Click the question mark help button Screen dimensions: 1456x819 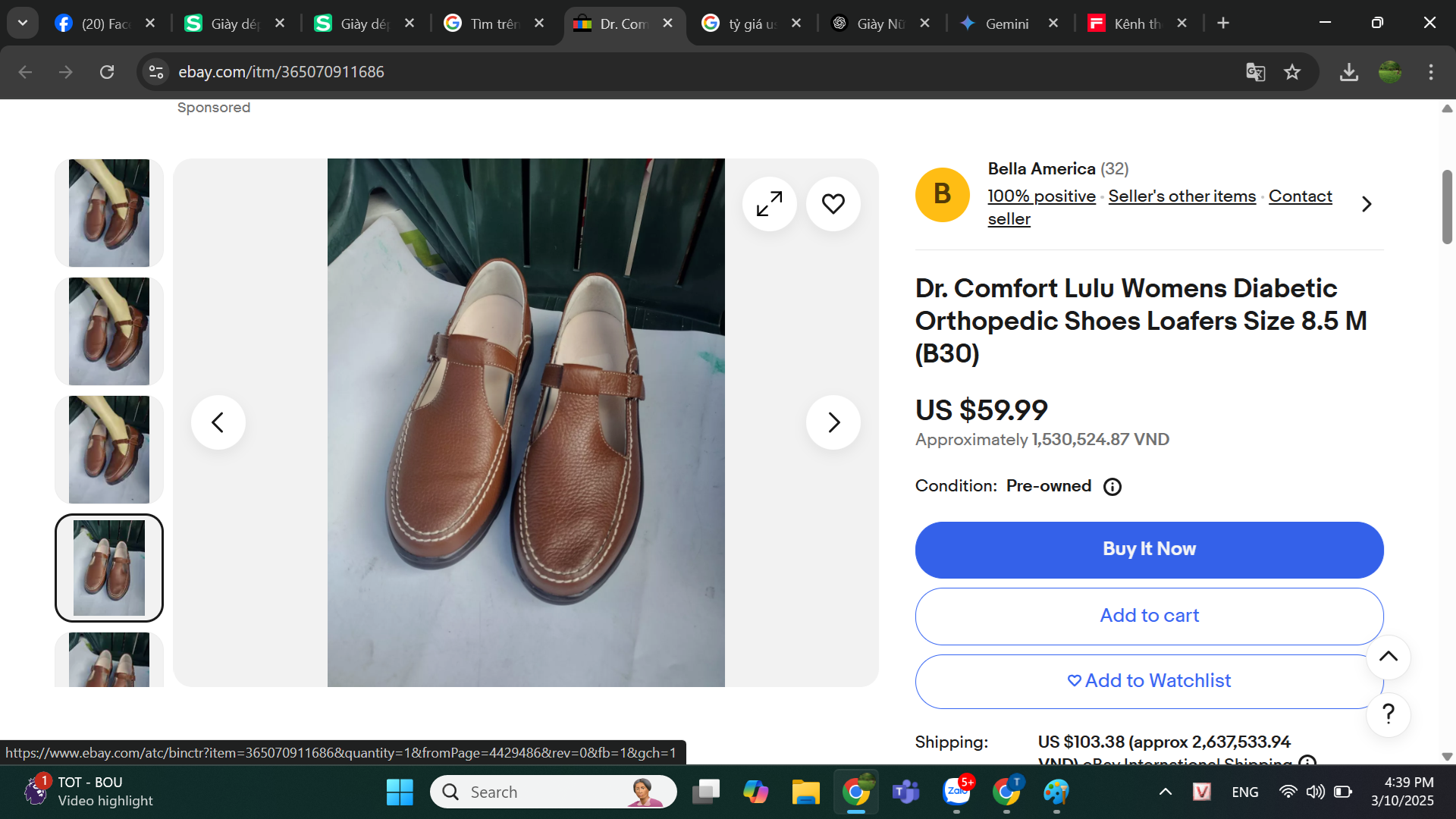pyautogui.click(x=1388, y=714)
